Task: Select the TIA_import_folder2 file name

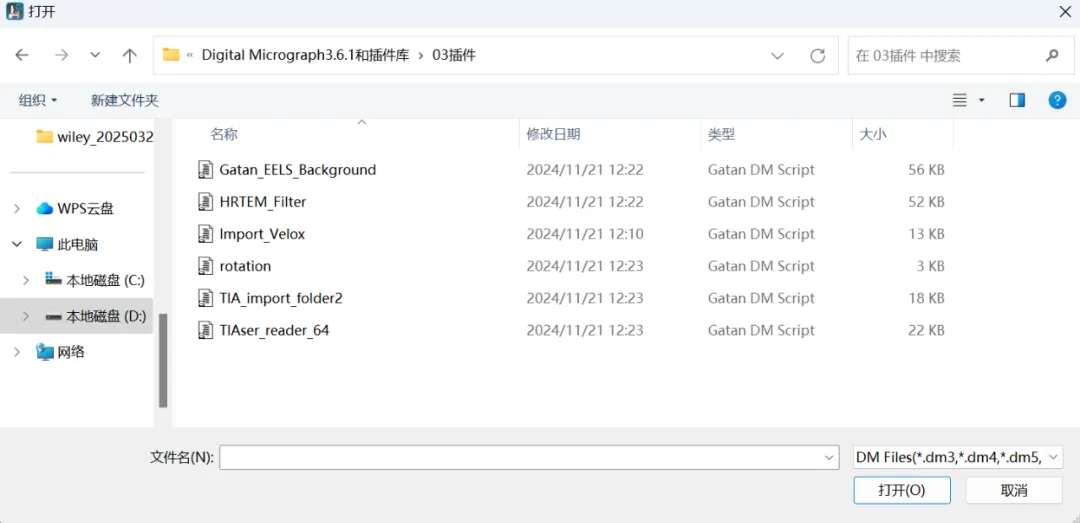Action: (281, 298)
